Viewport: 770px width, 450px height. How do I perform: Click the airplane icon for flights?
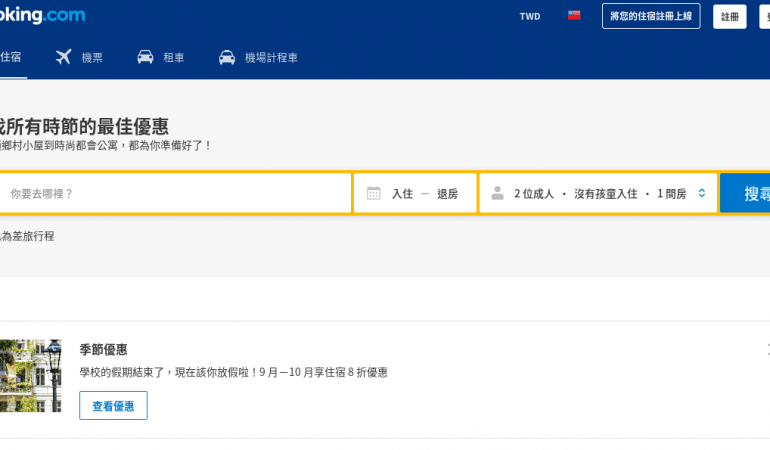[63, 57]
